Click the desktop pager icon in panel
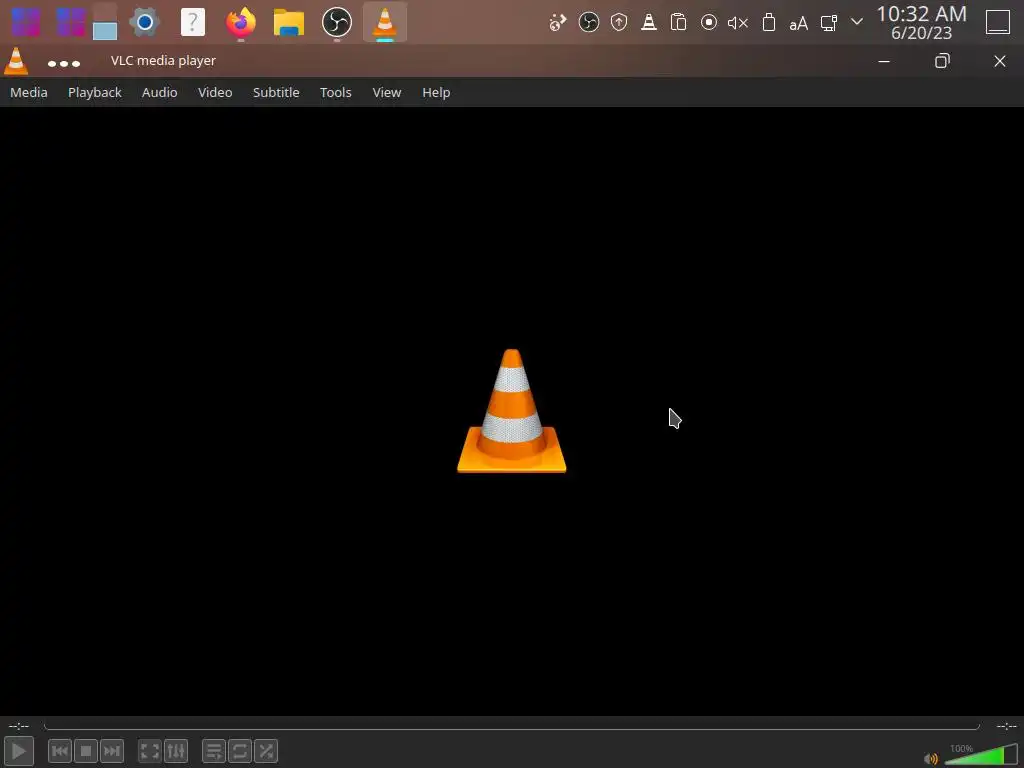1024x768 pixels. coord(104,22)
